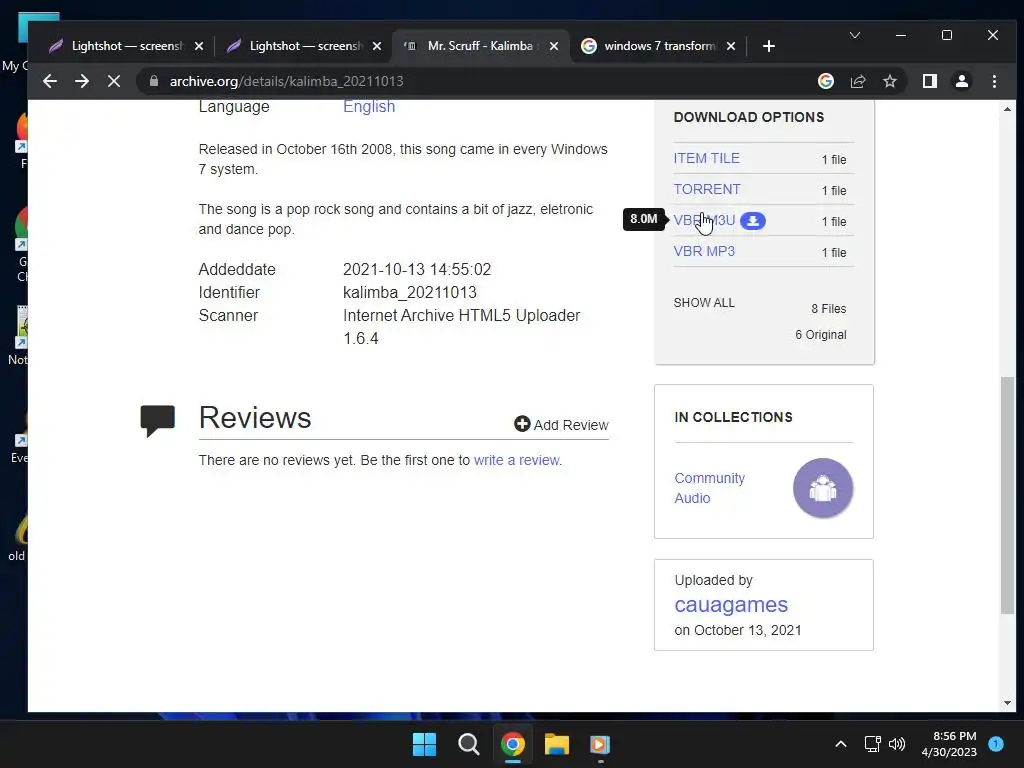The width and height of the screenshot is (1024, 768).
Task: Close the windows 7 transform tab
Action: [x=731, y=46]
